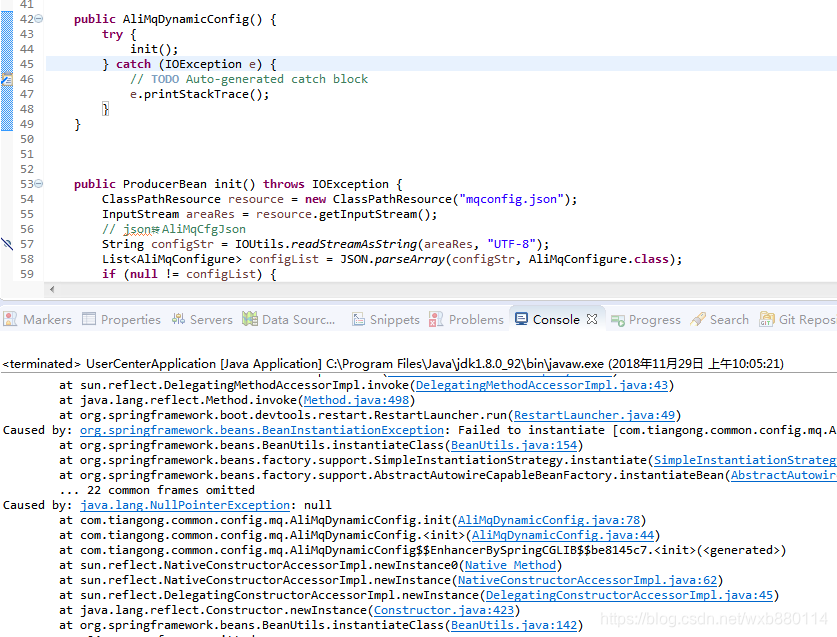Open the RestartLauncher.java:49 link
837x637 pixels.
(594, 415)
